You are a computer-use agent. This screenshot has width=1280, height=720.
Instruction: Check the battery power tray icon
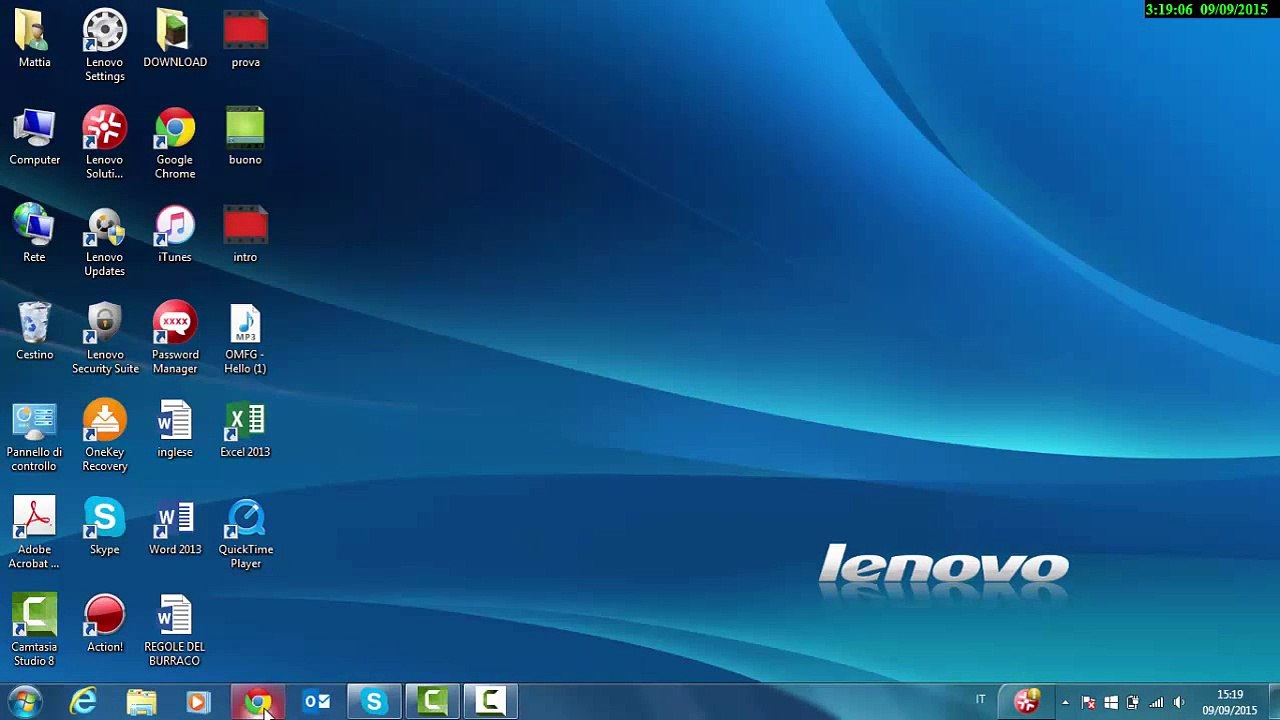(1133, 703)
